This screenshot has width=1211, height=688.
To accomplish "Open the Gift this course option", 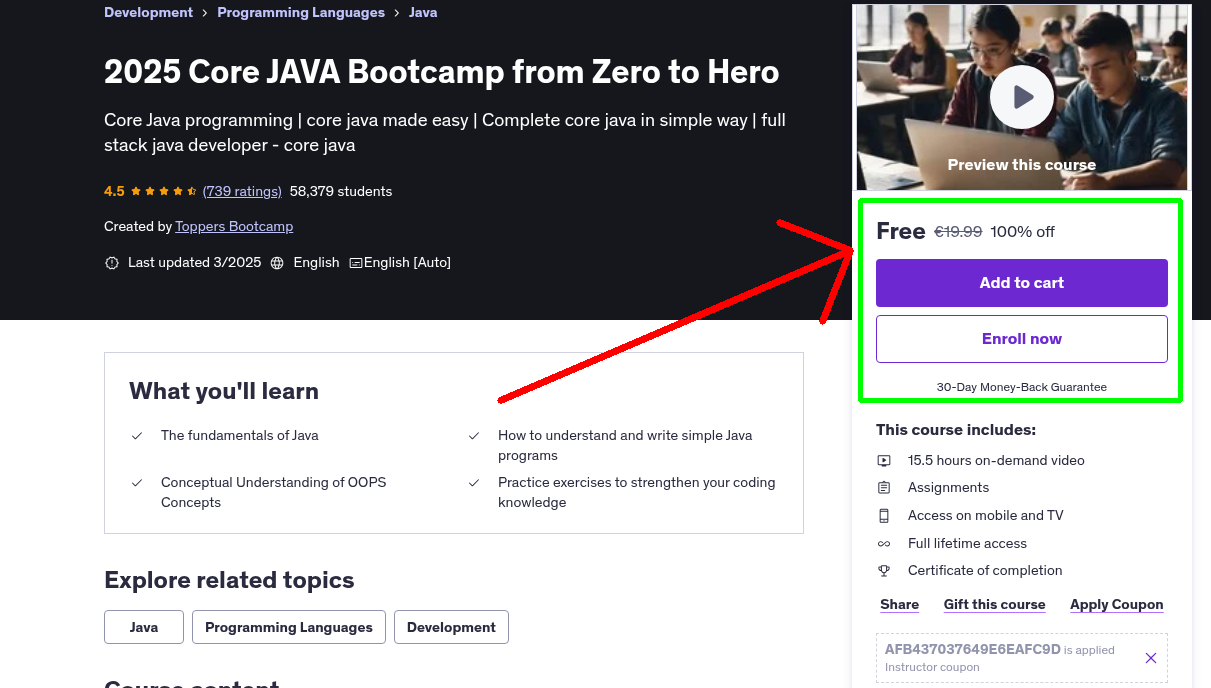I will 994,604.
